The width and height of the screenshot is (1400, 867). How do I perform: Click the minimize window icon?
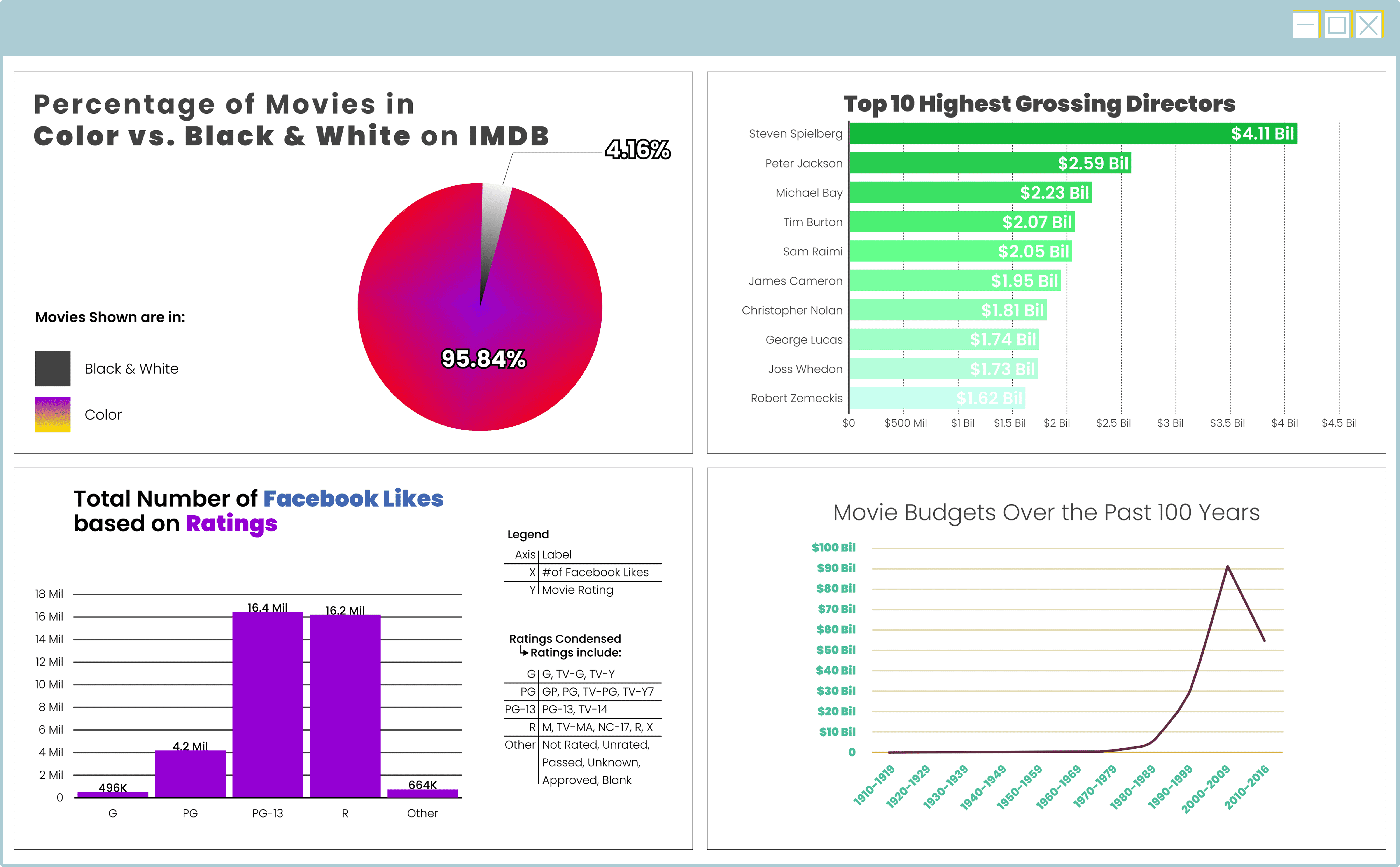(x=1305, y=25)
